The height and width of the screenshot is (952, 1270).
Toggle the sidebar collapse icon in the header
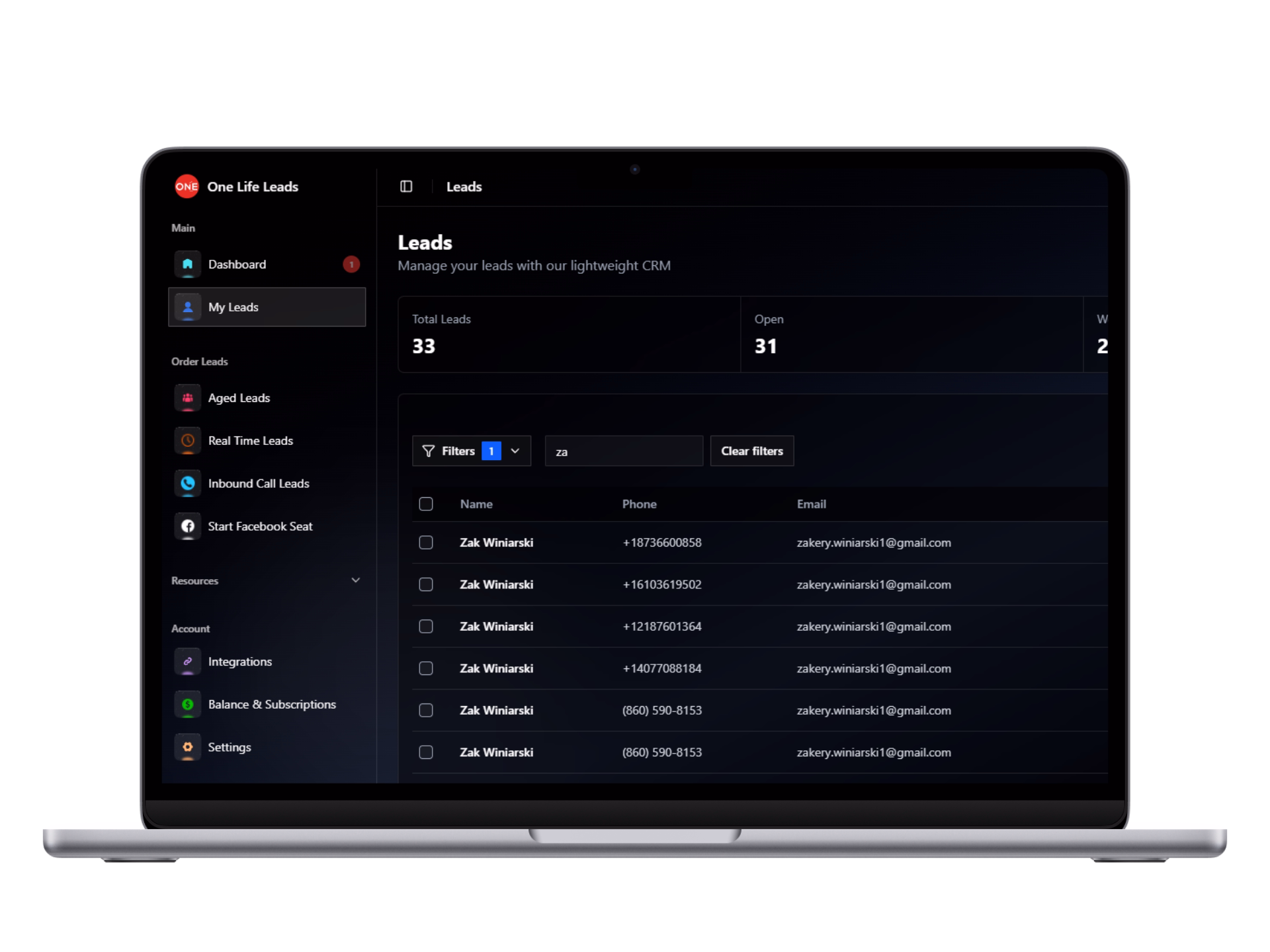pos(405,186)
